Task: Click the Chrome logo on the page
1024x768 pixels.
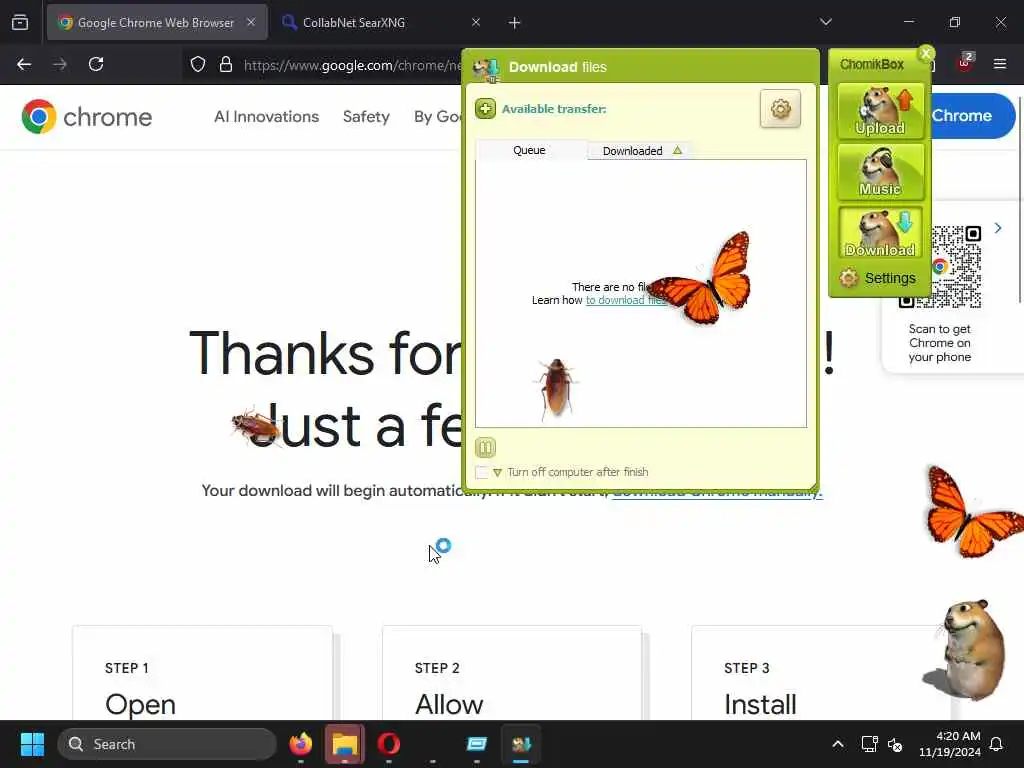Action: point(86,117)
